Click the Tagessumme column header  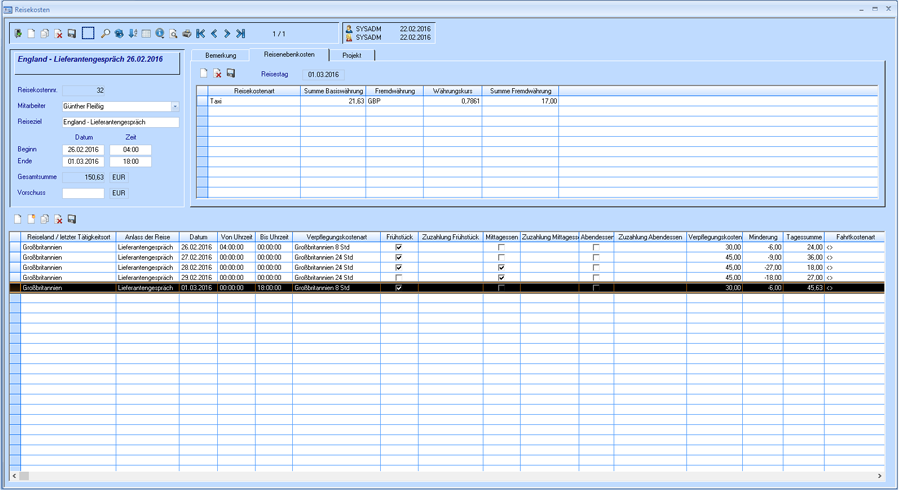(804, 237)
